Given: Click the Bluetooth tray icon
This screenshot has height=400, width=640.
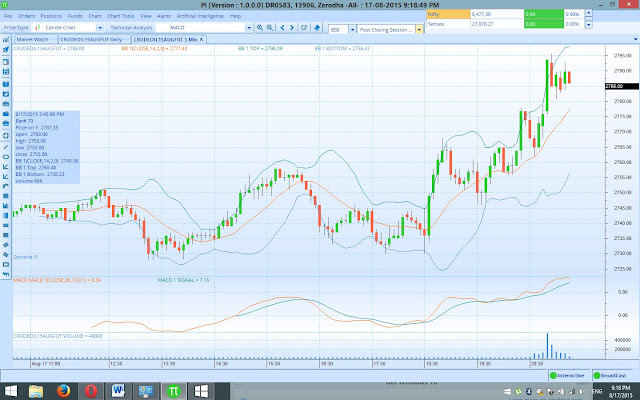Looking at the screenshot, I should click(529, 391).
